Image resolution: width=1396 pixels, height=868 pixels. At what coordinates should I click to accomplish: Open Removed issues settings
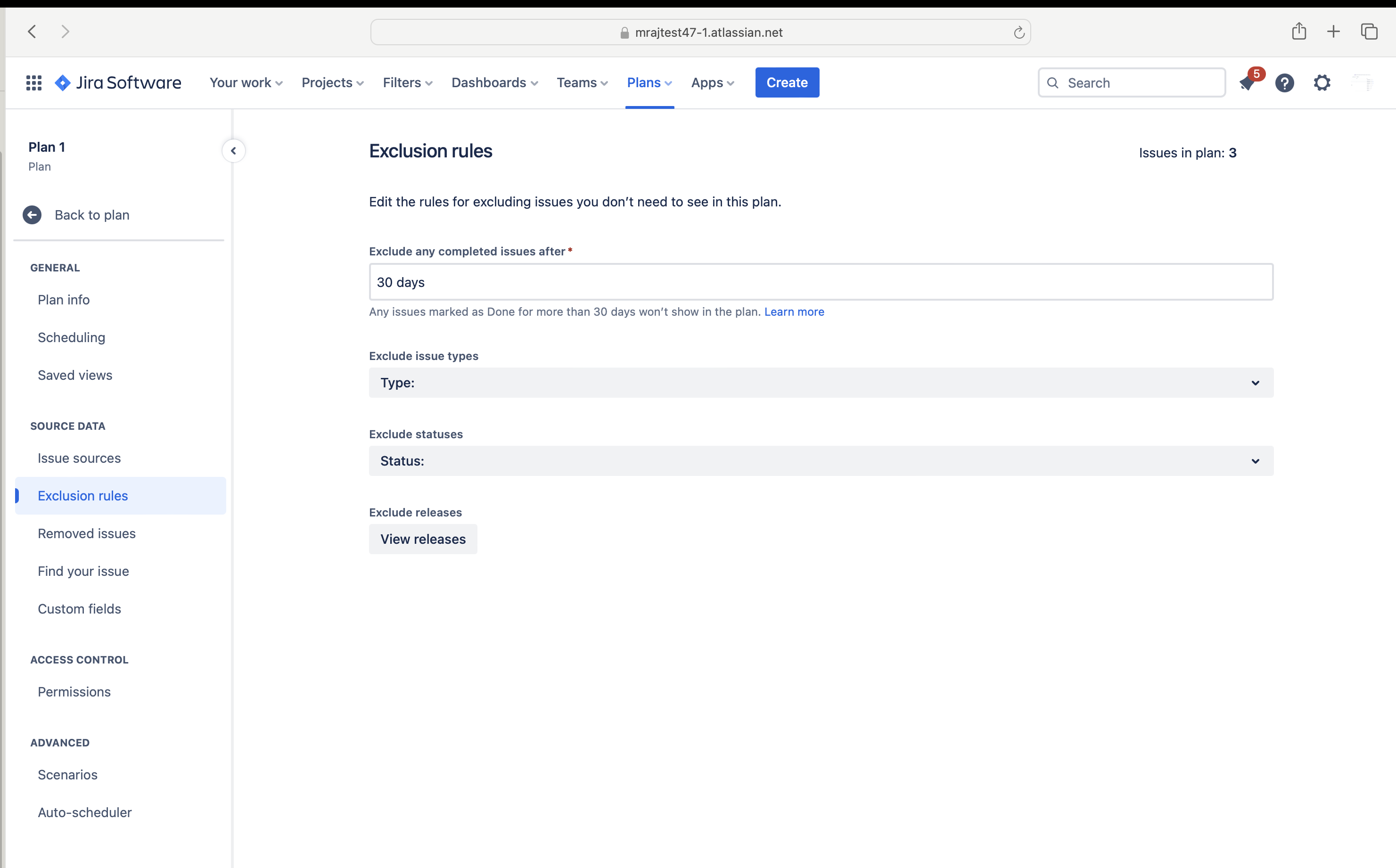(87, 533)
